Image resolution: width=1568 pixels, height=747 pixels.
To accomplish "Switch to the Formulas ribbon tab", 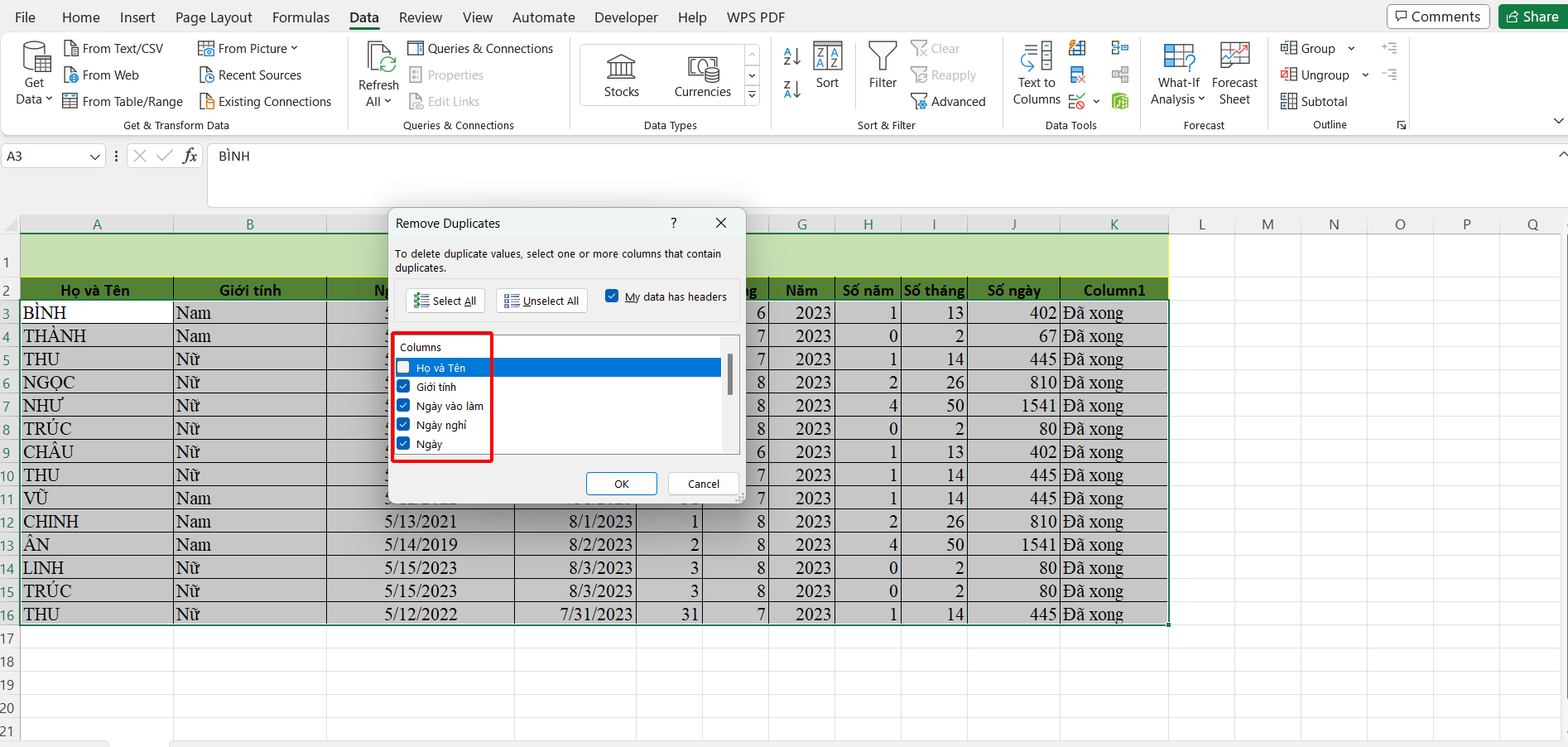I will tap(301, 17).
